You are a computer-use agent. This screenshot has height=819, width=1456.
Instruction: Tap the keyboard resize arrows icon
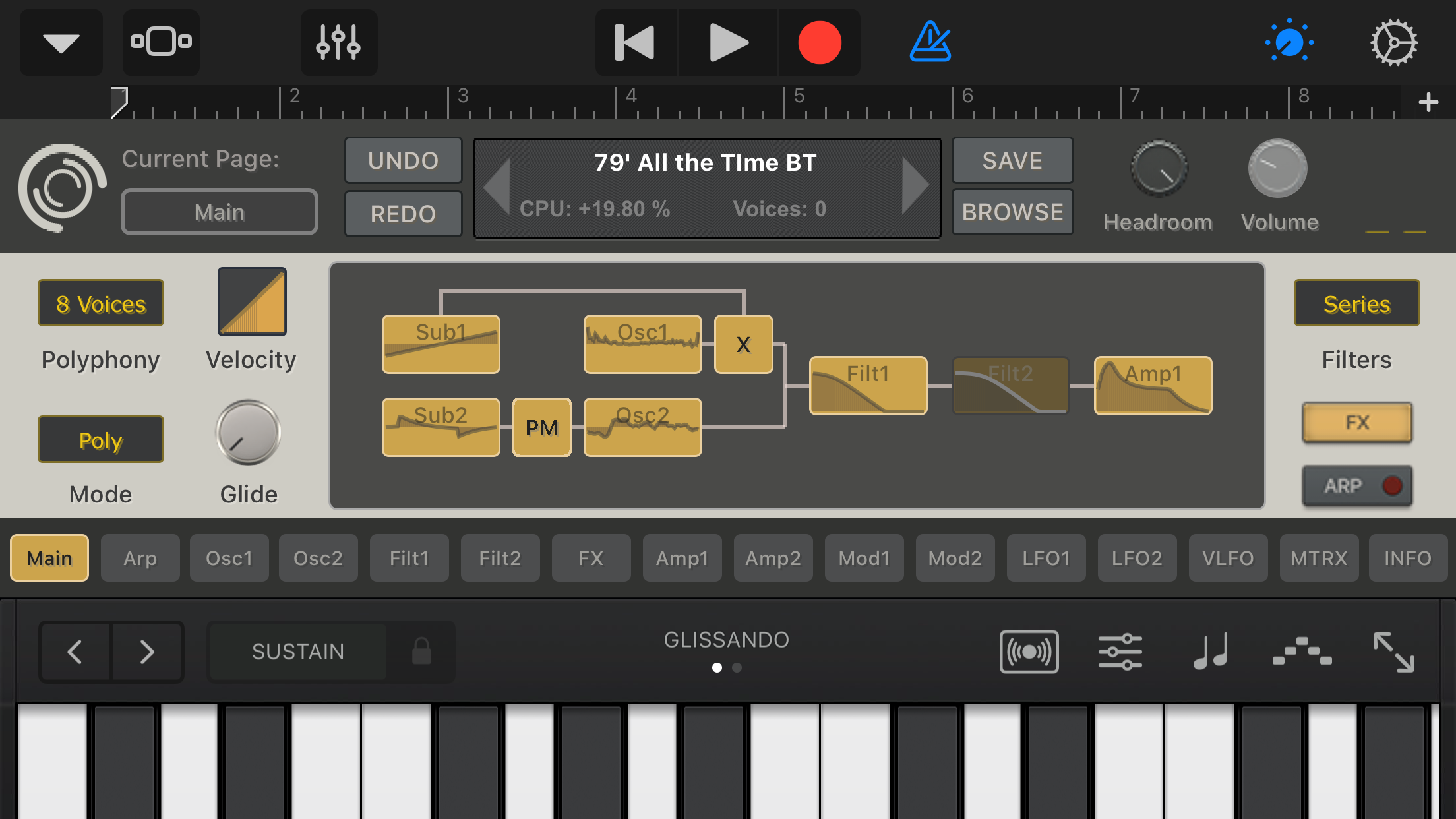point(1393,652)
